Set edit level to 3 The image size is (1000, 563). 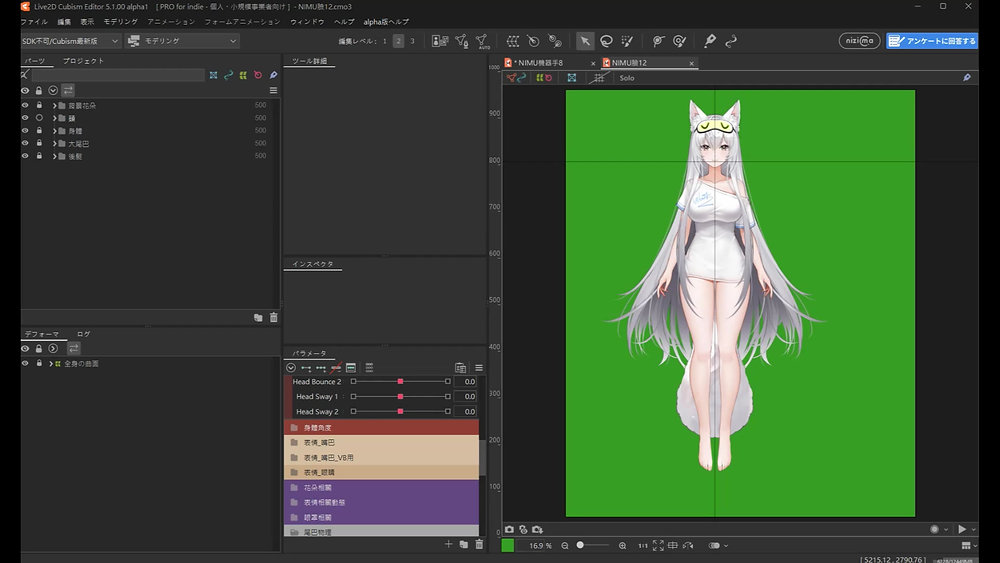pos(412,41)
